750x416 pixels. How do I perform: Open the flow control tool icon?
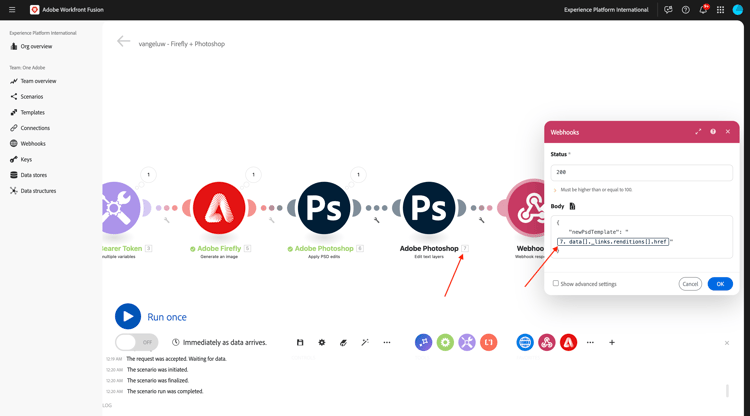(x=423, y=342)
